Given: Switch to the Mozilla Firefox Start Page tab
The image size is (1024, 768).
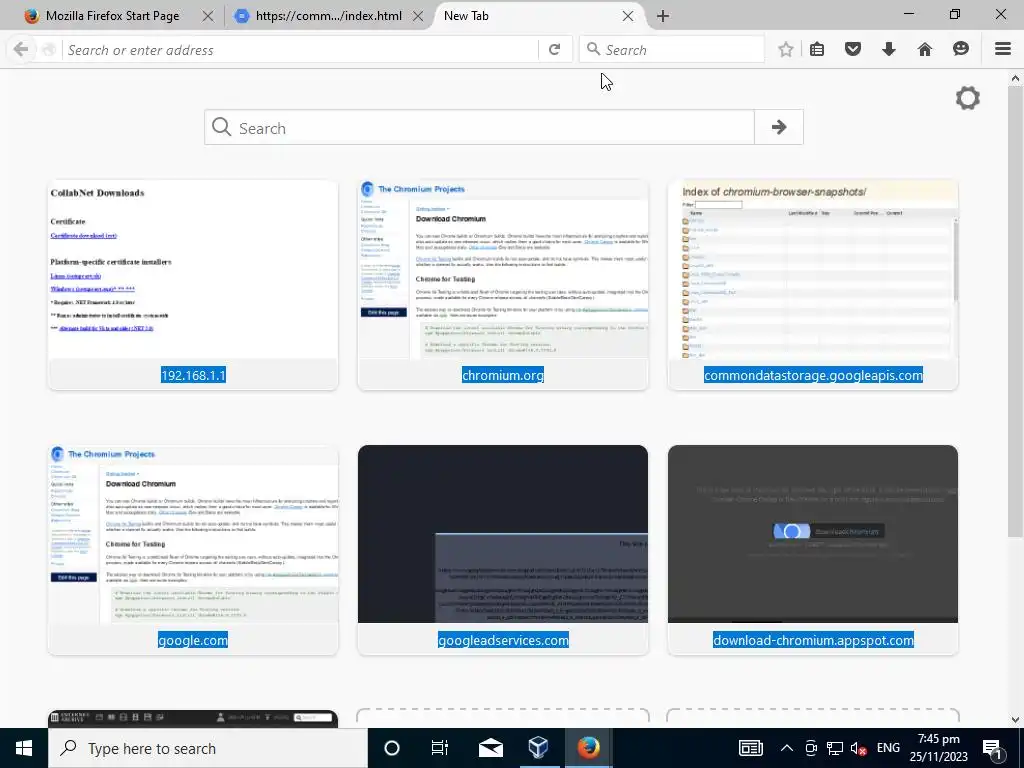Looking at the screenshot, I should (111, 16).
